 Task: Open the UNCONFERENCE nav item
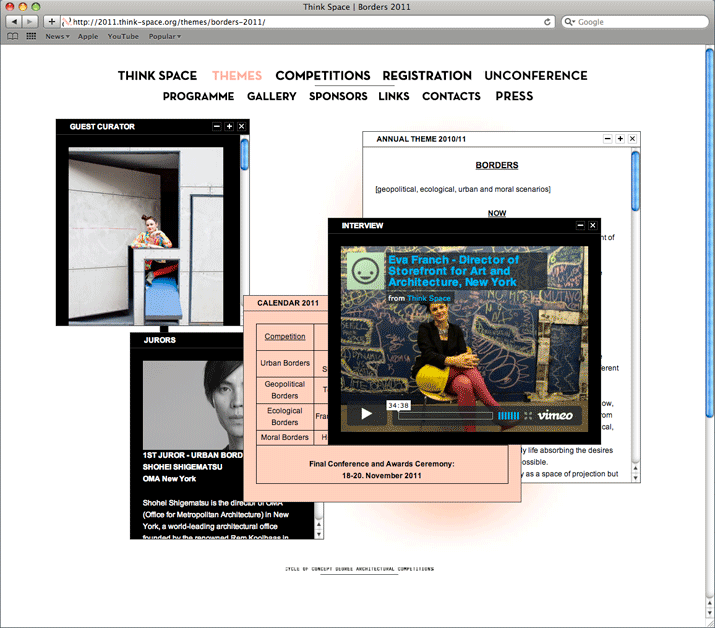tap(536, 75)
